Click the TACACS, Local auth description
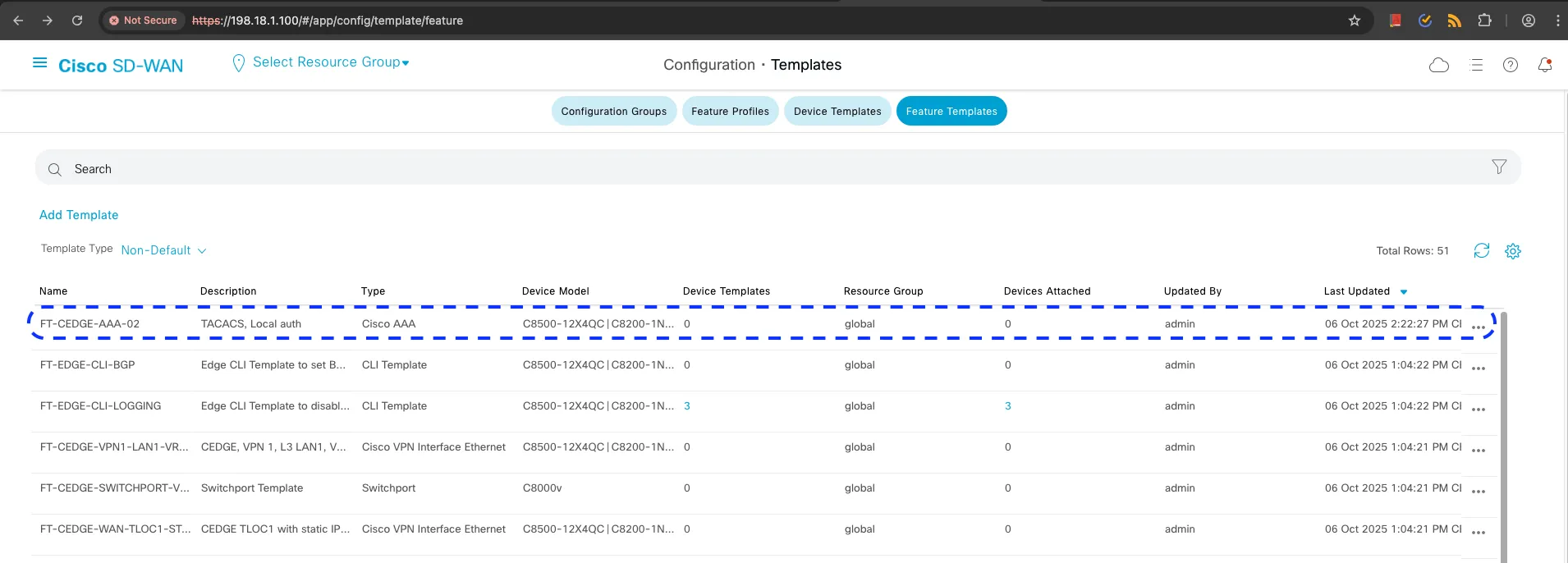 [x=251, y=324]
